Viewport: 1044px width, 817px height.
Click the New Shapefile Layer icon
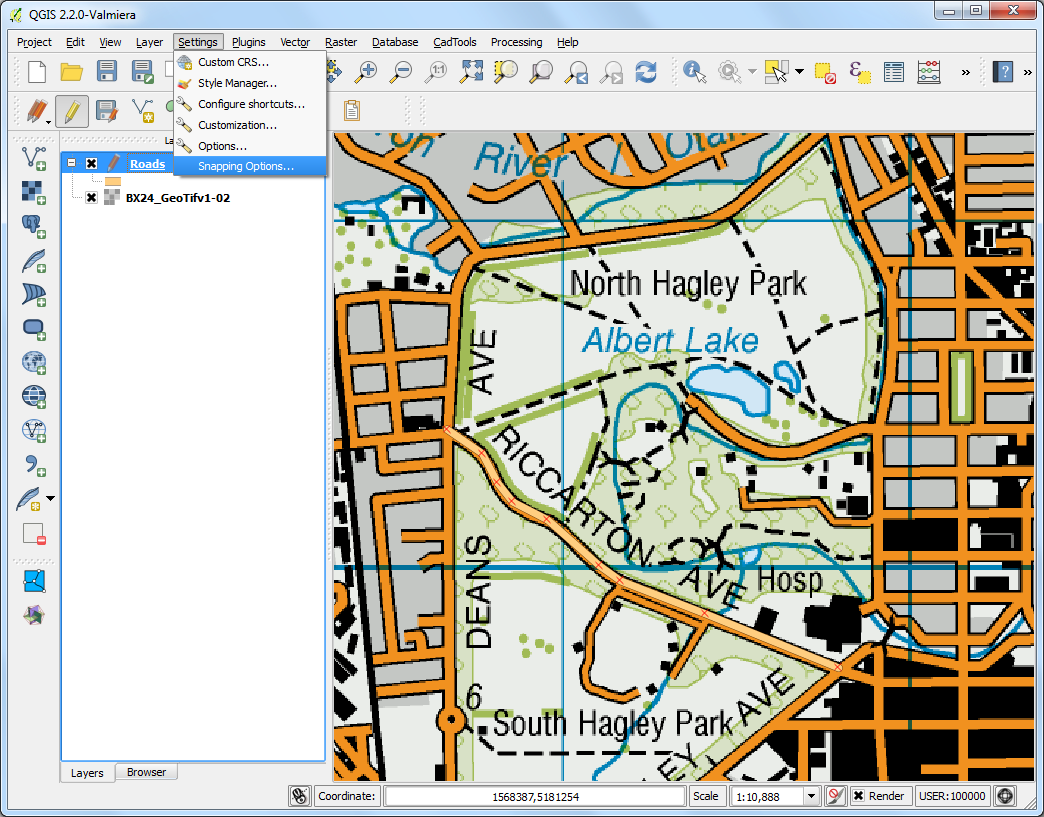point(29,499)
